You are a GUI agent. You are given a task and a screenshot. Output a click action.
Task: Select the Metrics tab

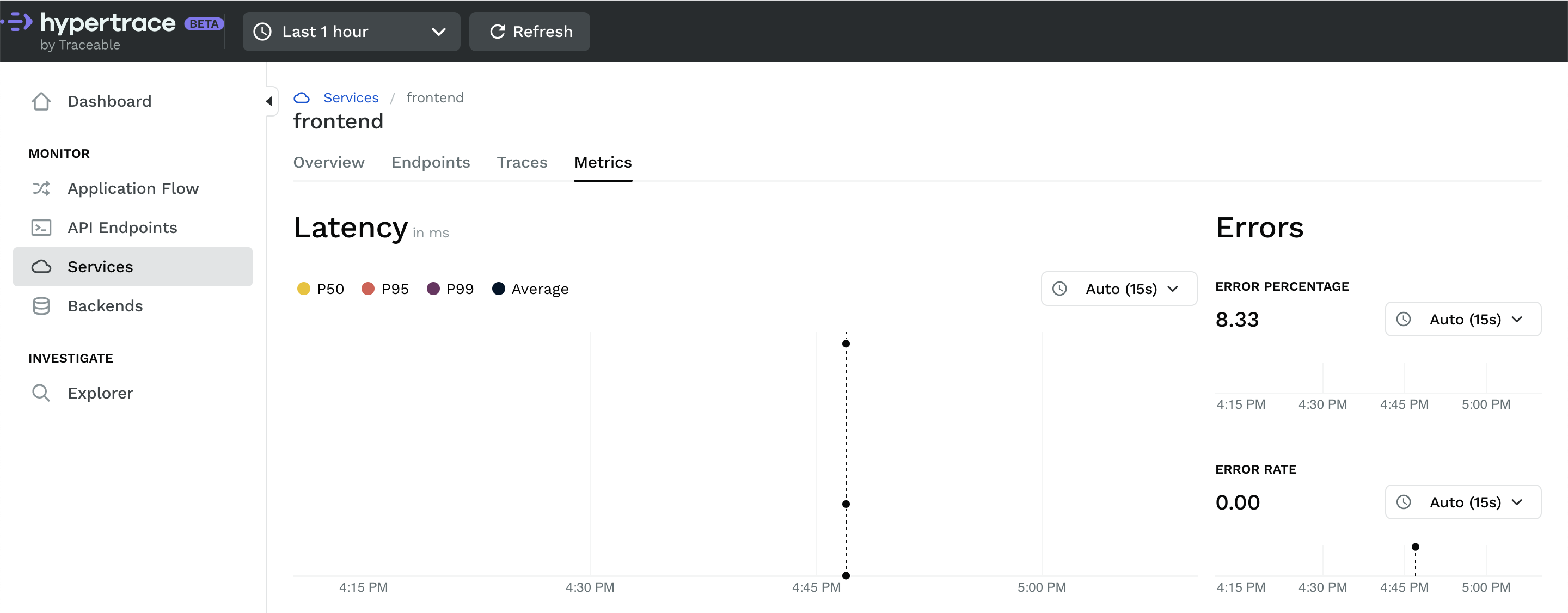pos(603,163)
